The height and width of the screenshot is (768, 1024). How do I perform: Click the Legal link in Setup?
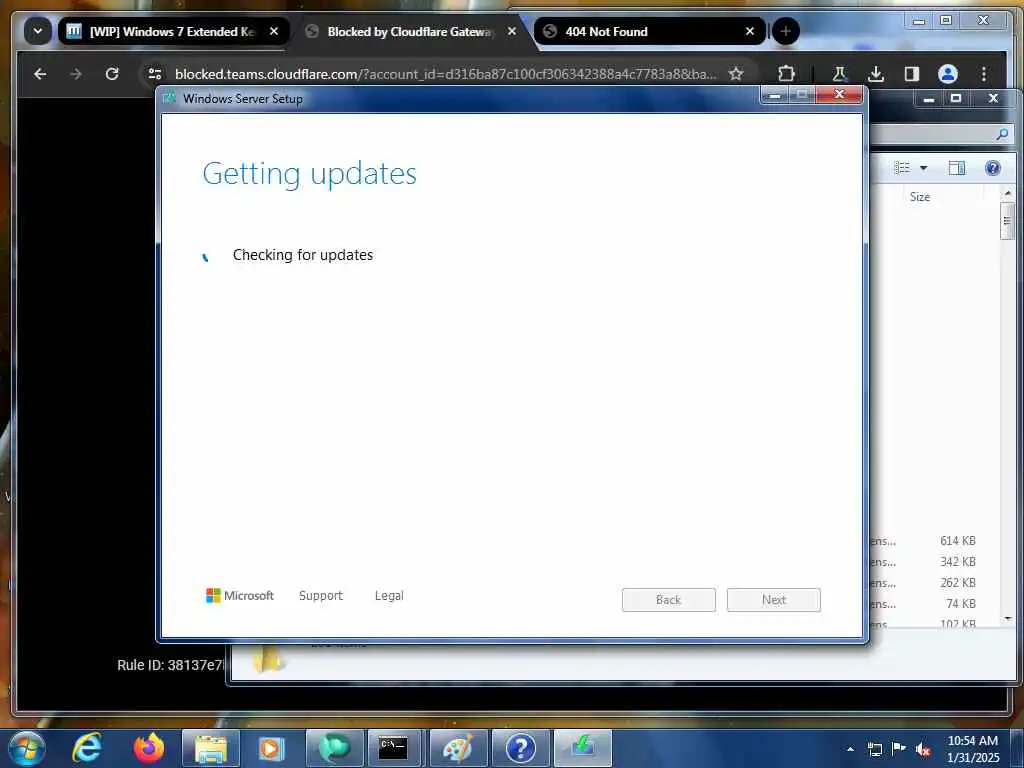[x=389, y=596]
